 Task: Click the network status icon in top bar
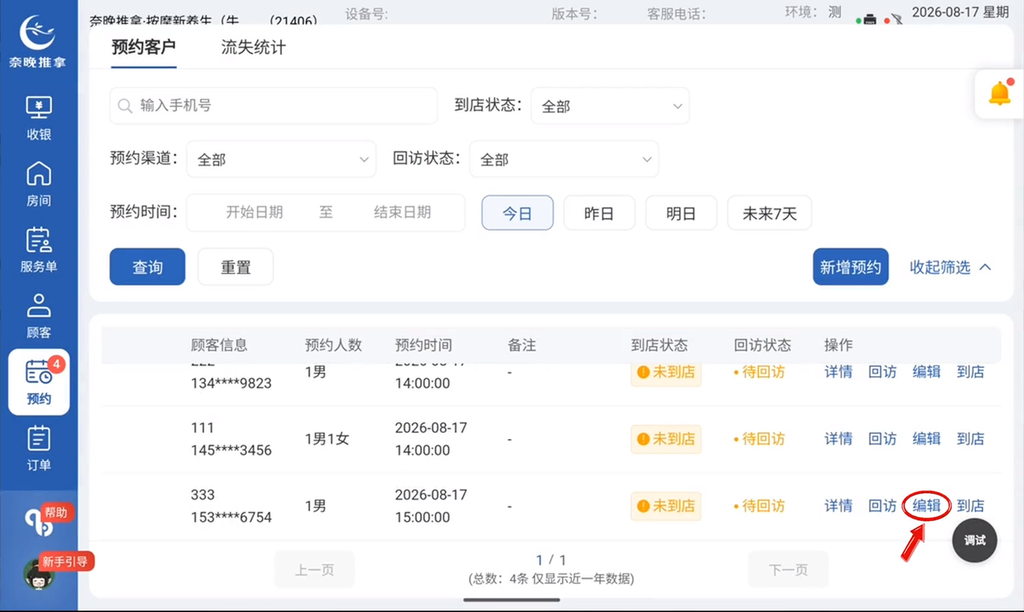[897, 20]
